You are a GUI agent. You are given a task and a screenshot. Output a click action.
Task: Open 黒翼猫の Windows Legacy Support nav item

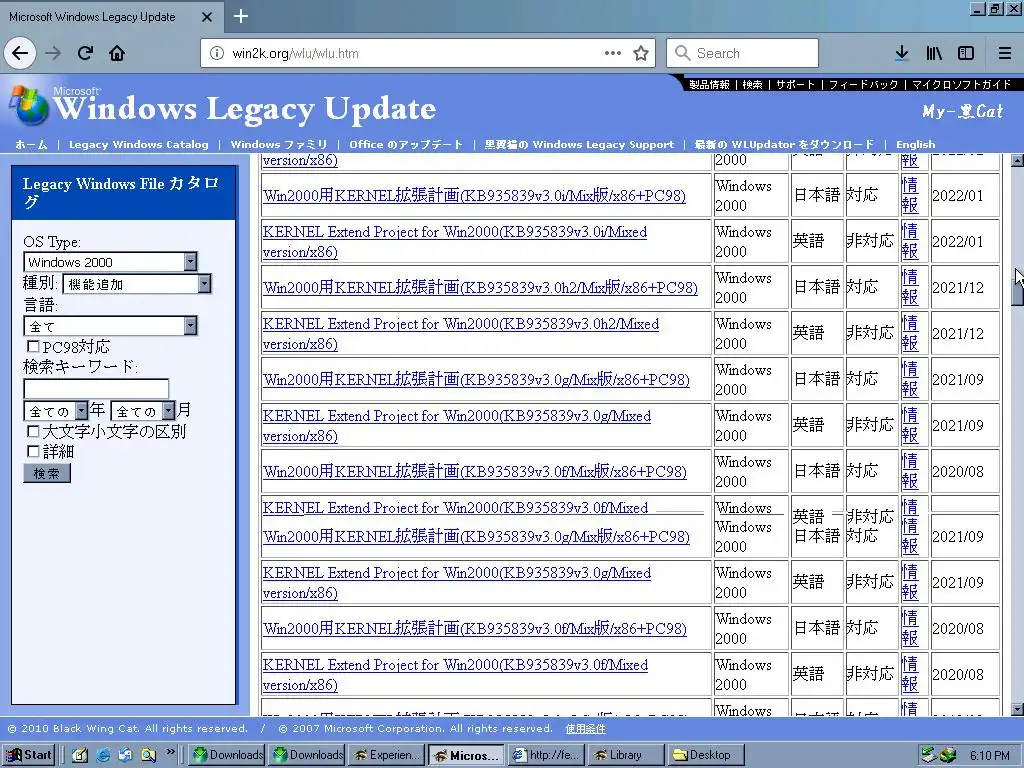pos(579,144)
